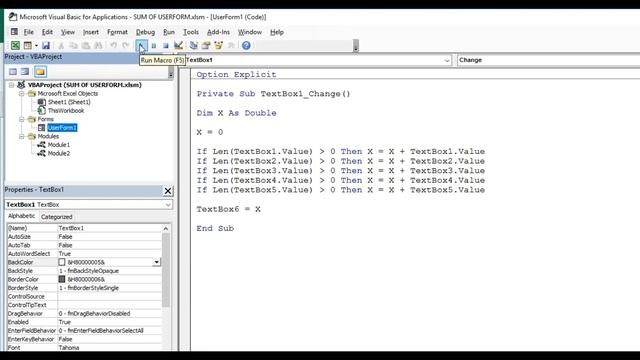Save the project with the floppy disk icon
This screenshot has width=640, height=360.
tap(46, 45)
